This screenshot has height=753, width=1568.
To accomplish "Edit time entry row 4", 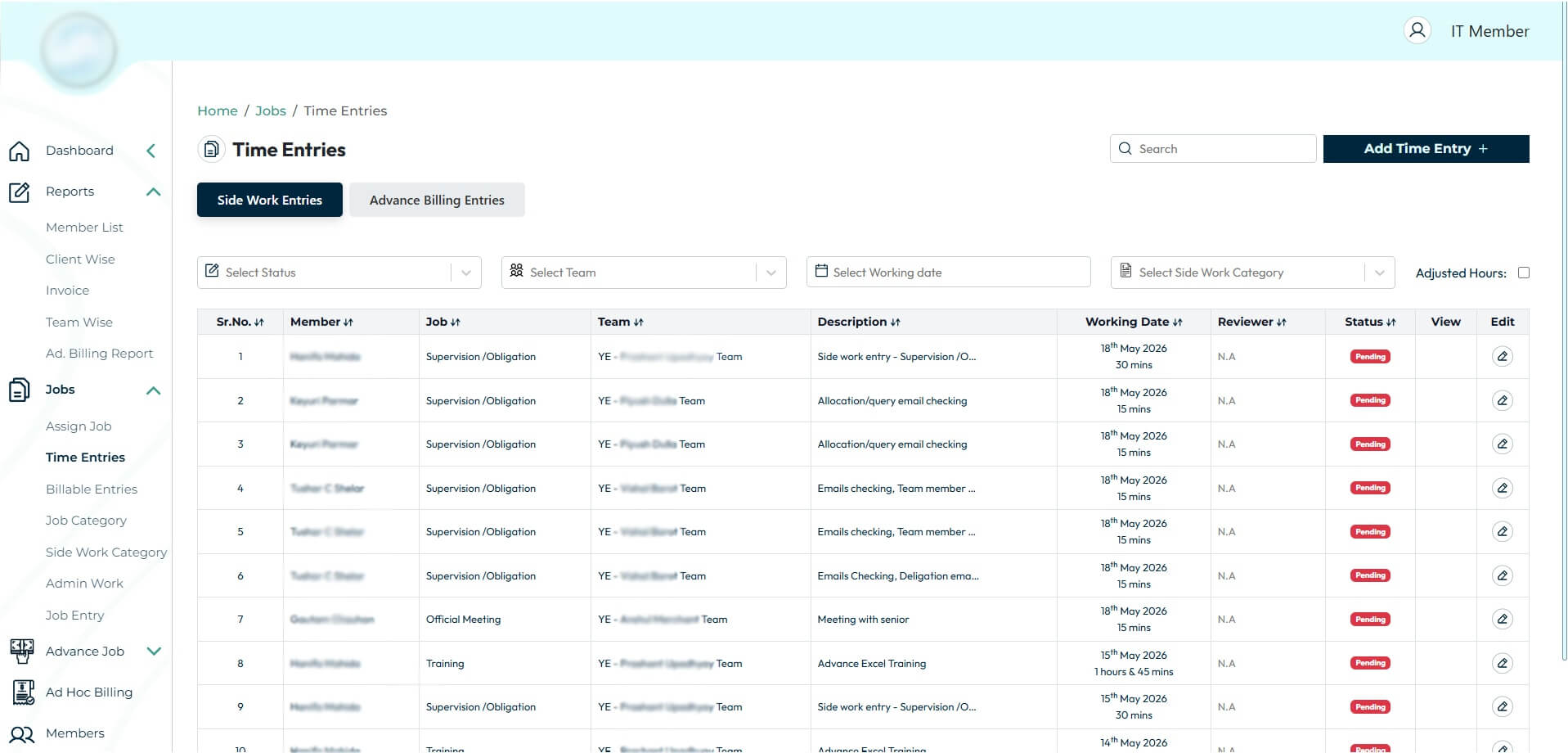I will 1502,488.
